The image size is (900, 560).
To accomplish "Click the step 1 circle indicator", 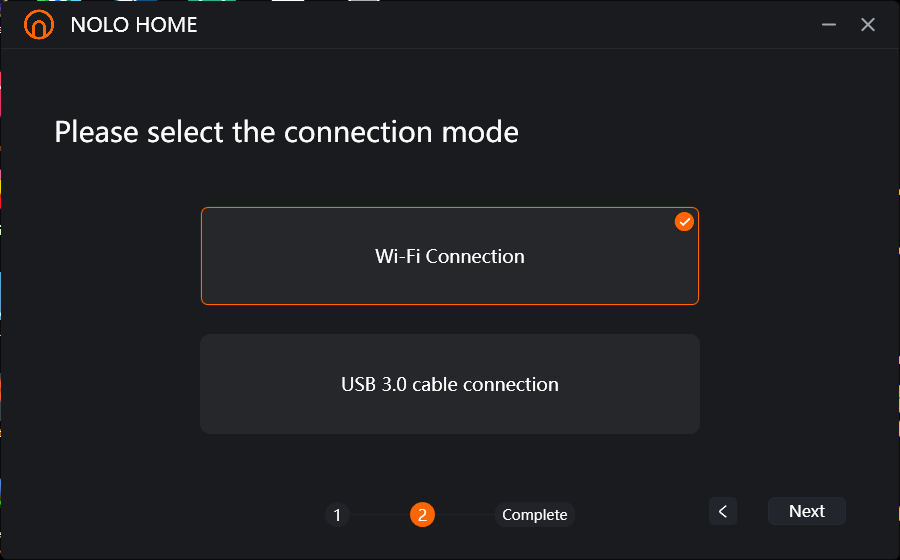I will [338, 515].
